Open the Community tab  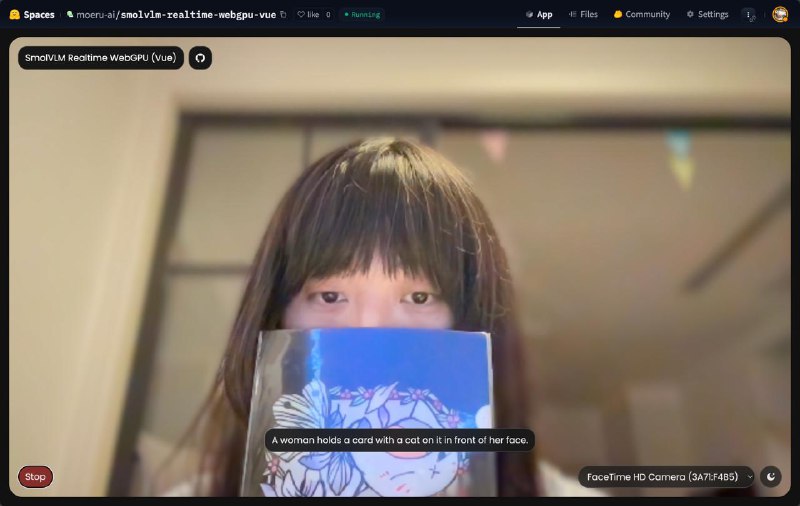coord(642,14)
